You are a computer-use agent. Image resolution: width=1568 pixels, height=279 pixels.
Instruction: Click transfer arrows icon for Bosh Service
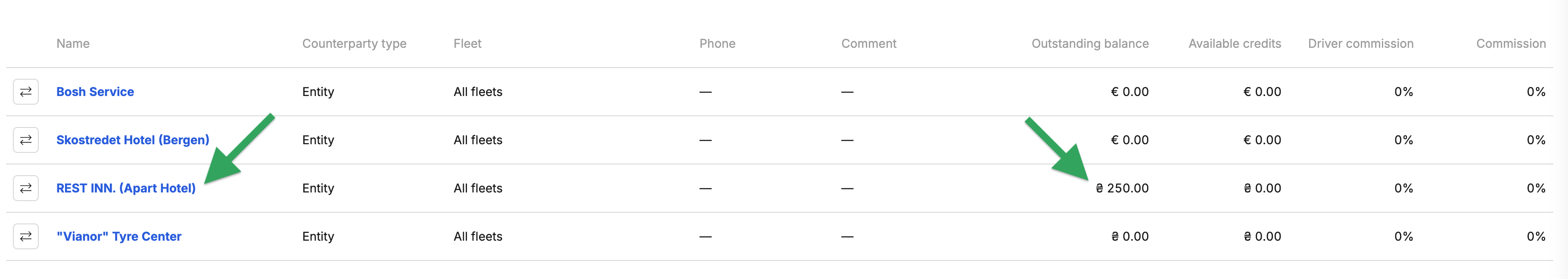(x=25, y=92)
